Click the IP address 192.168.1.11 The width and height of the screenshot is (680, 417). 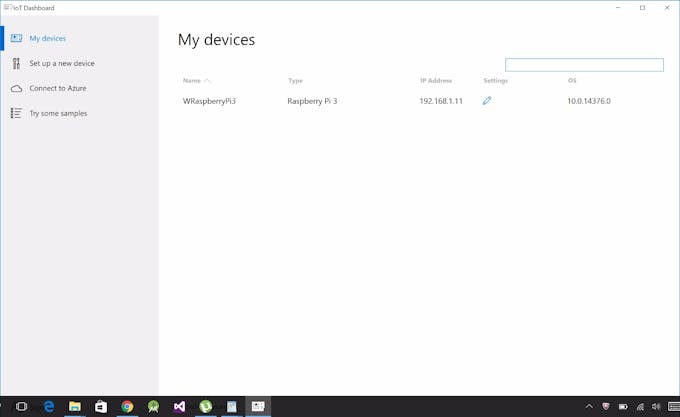(441, 101)
